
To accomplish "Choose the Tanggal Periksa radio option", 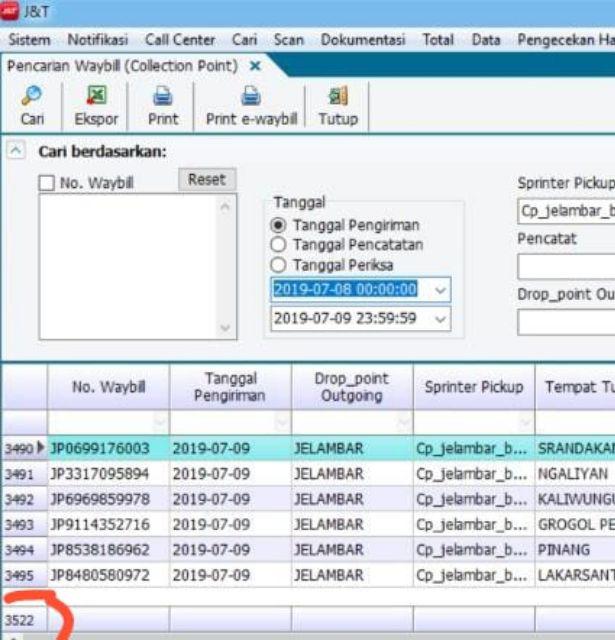I will click(x=279, y=265).
